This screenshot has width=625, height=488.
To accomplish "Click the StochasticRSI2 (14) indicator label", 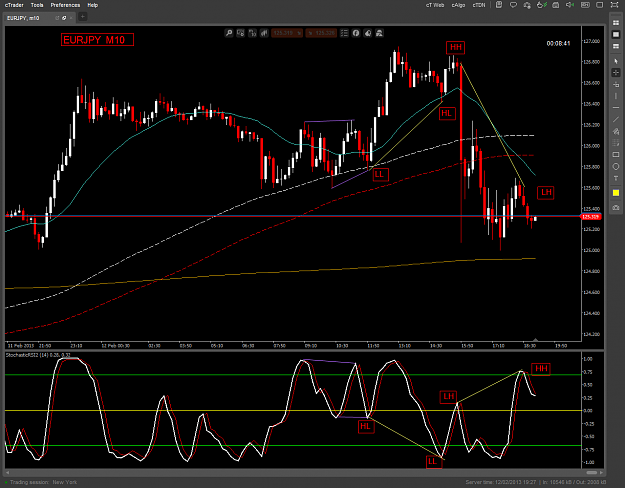I will point(38,355).
